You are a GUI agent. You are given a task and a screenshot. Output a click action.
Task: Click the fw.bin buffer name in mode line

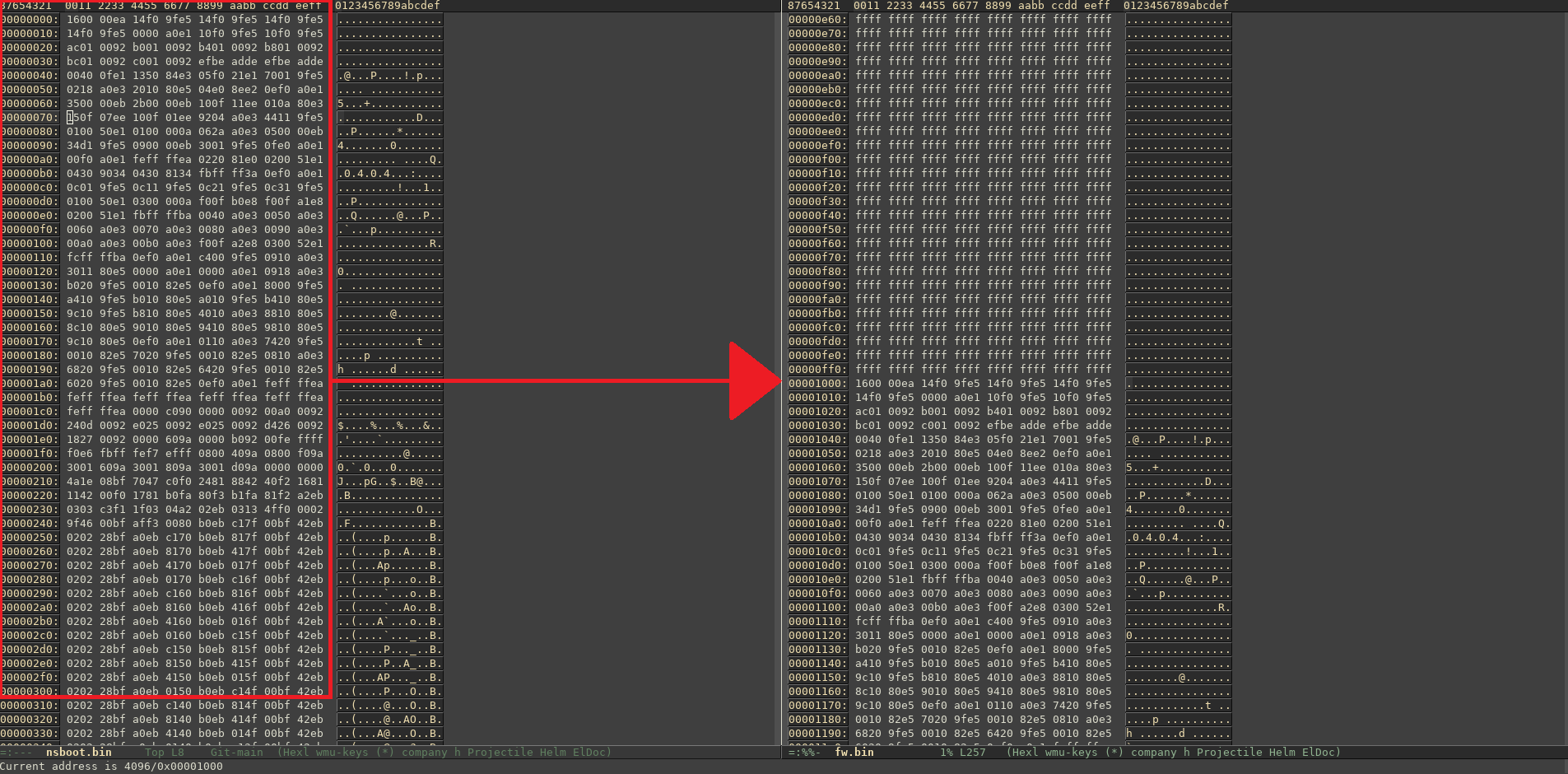point(854,752)
